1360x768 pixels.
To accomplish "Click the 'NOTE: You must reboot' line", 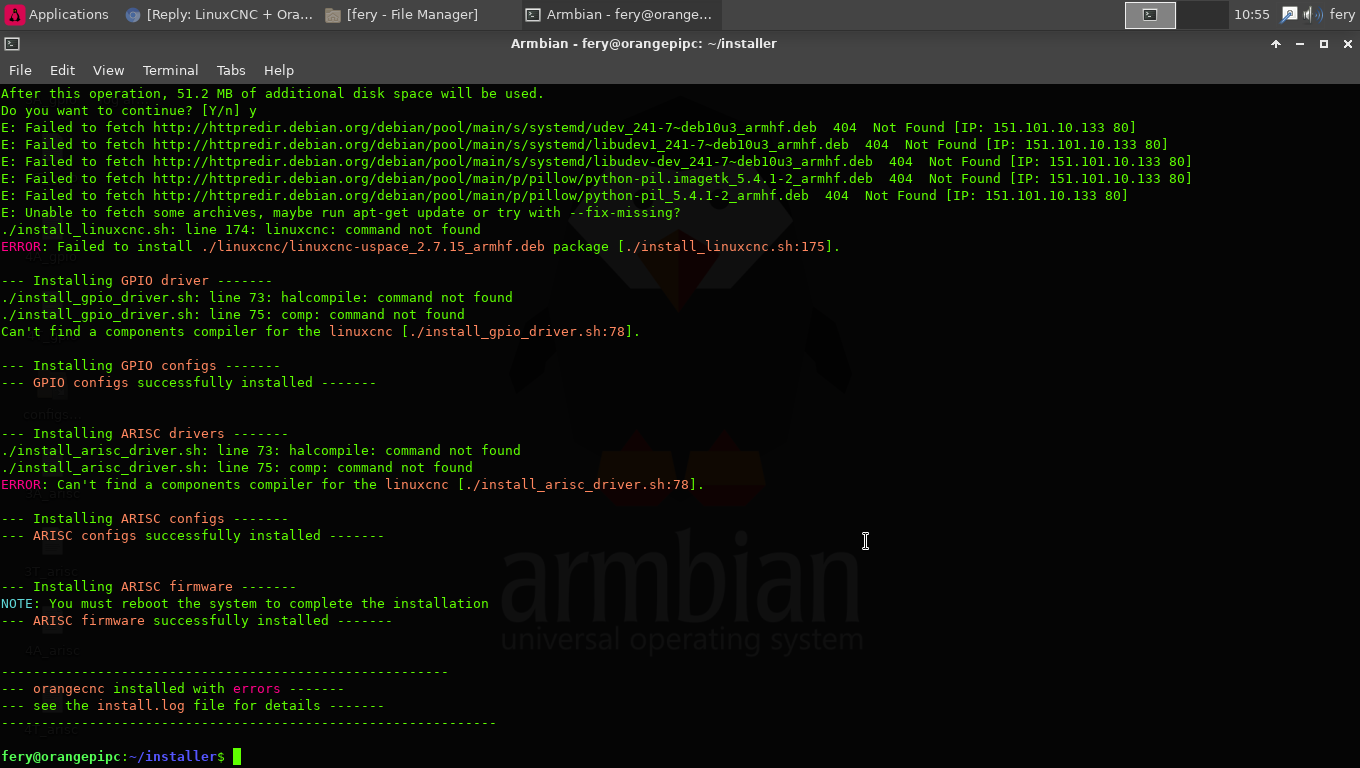I will pos(245,604).
